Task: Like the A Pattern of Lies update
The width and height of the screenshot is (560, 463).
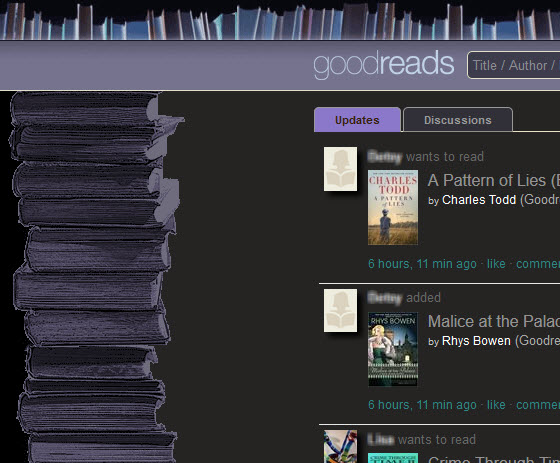Action: [x=496, y=264]
